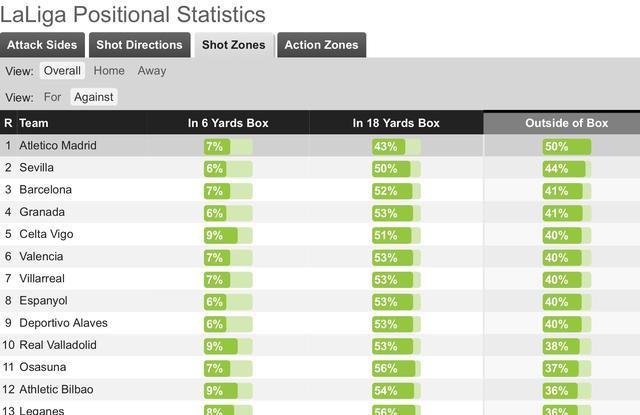The image size is (640, 415).
Task: Click the Barcelona team link
Action: (x=45, y=190)
